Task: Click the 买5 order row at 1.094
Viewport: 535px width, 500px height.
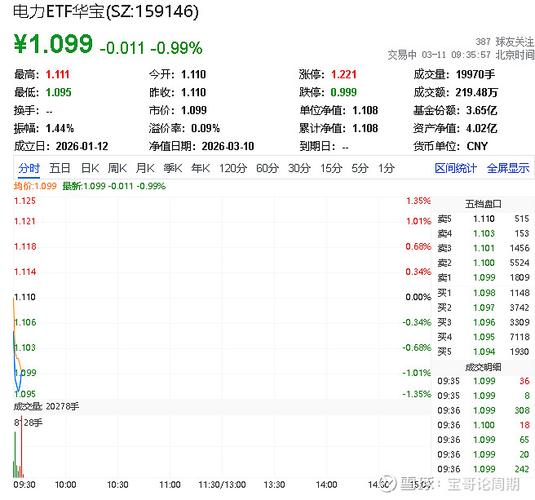Action: 483,352
